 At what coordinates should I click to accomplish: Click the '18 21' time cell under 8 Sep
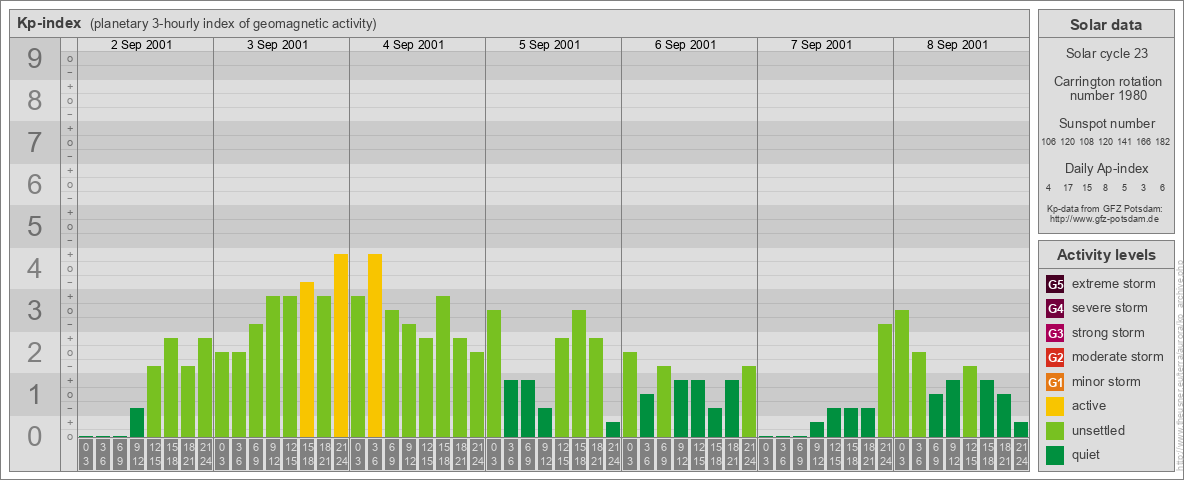point(1004,455)
